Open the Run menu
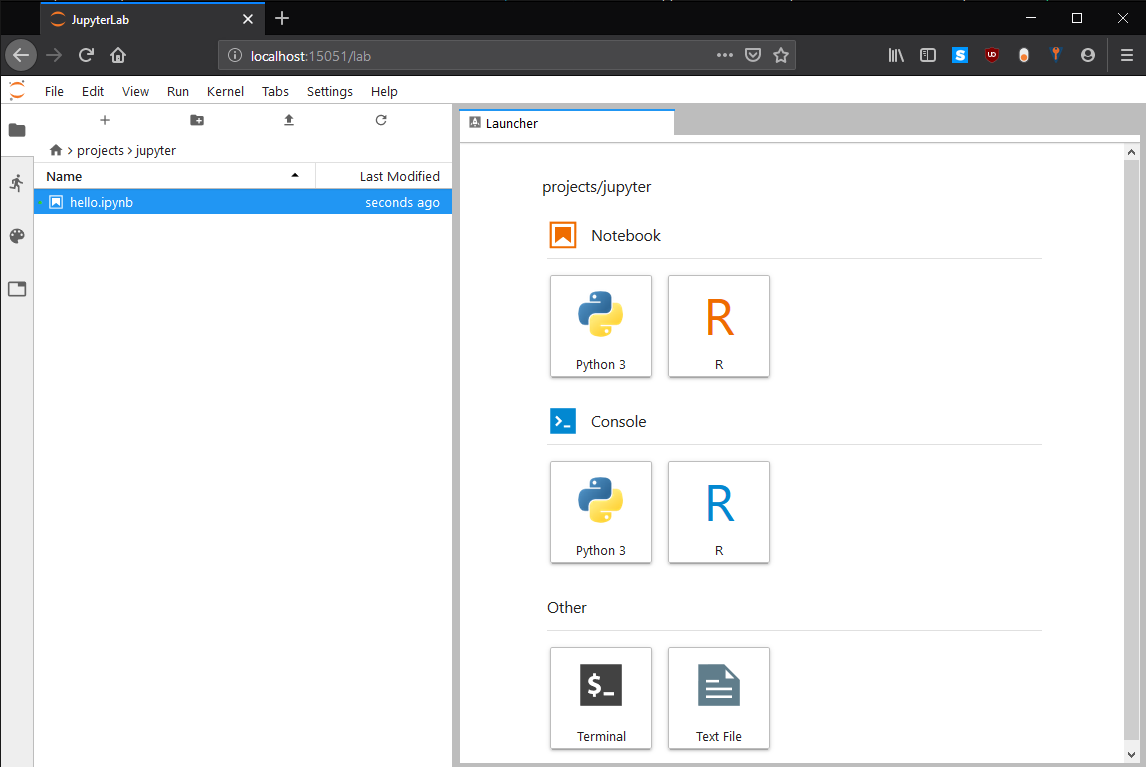 [x=178, y=91]
